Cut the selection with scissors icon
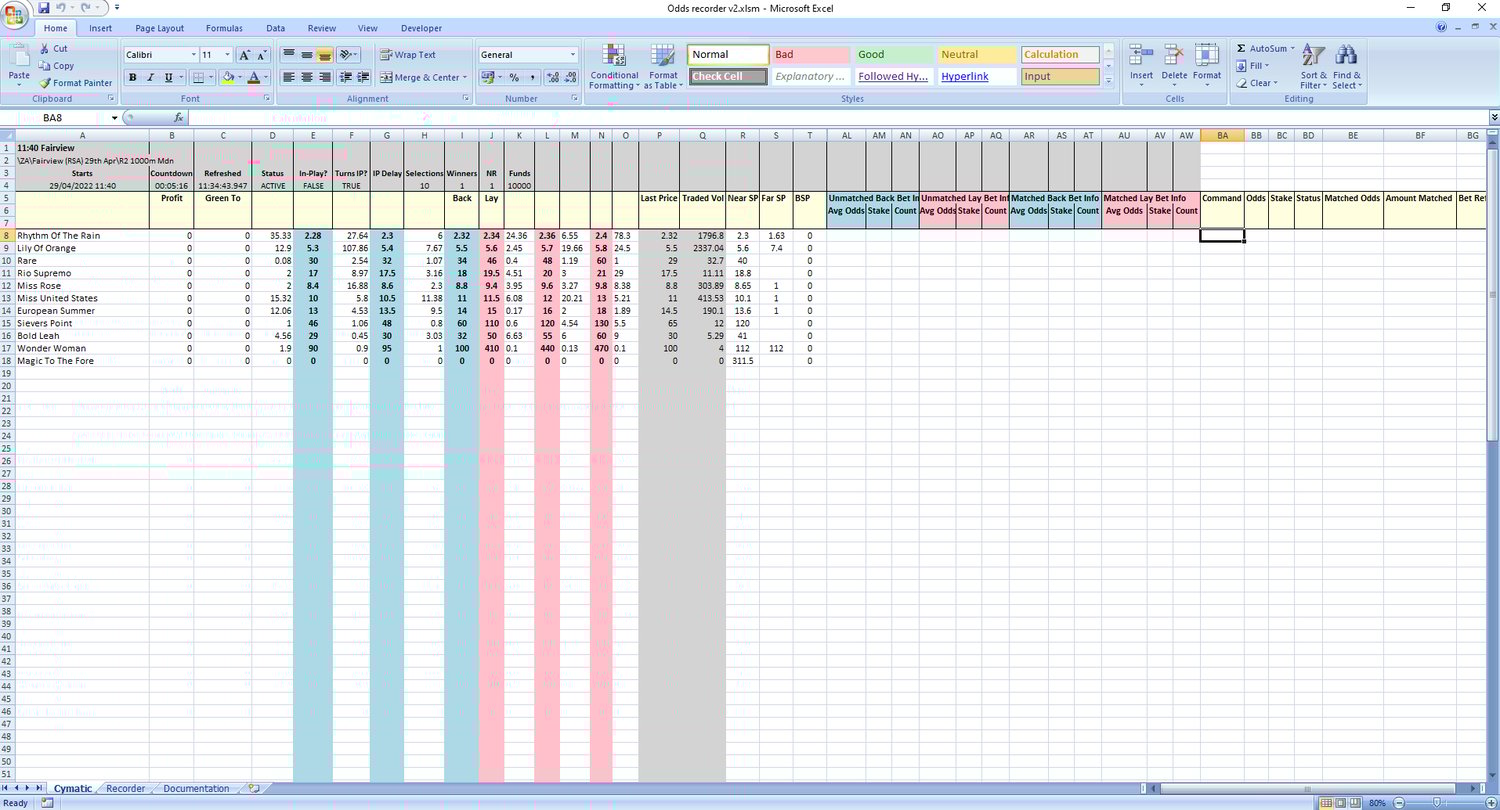The image size is (1500, 810). (54, 48)
